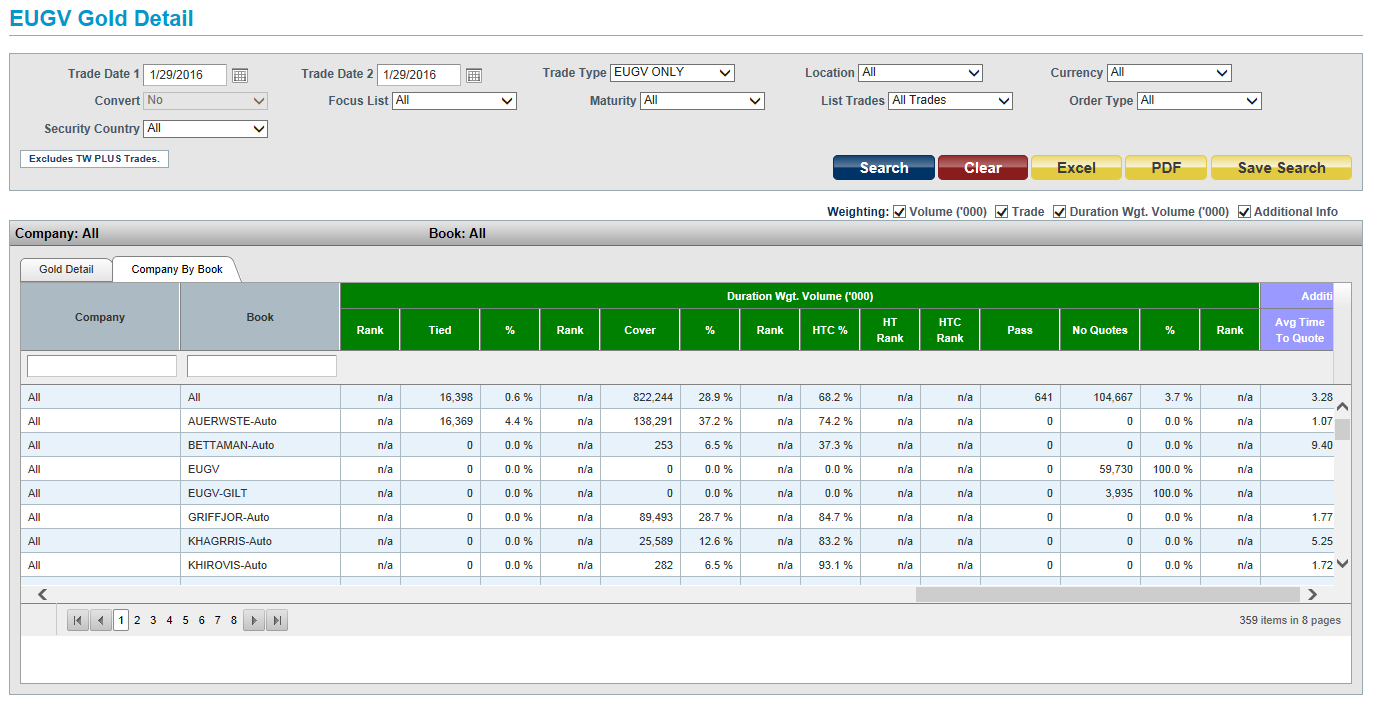Click the Book column filter box
This screenshot has width=1386, height=711.
pos(262,366)
